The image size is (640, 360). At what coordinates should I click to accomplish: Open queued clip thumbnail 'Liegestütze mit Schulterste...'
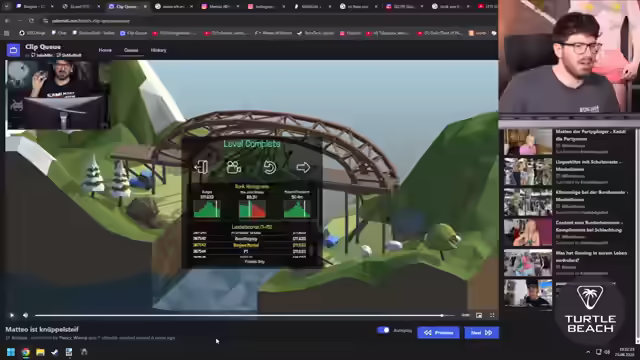tap(528, 172)
